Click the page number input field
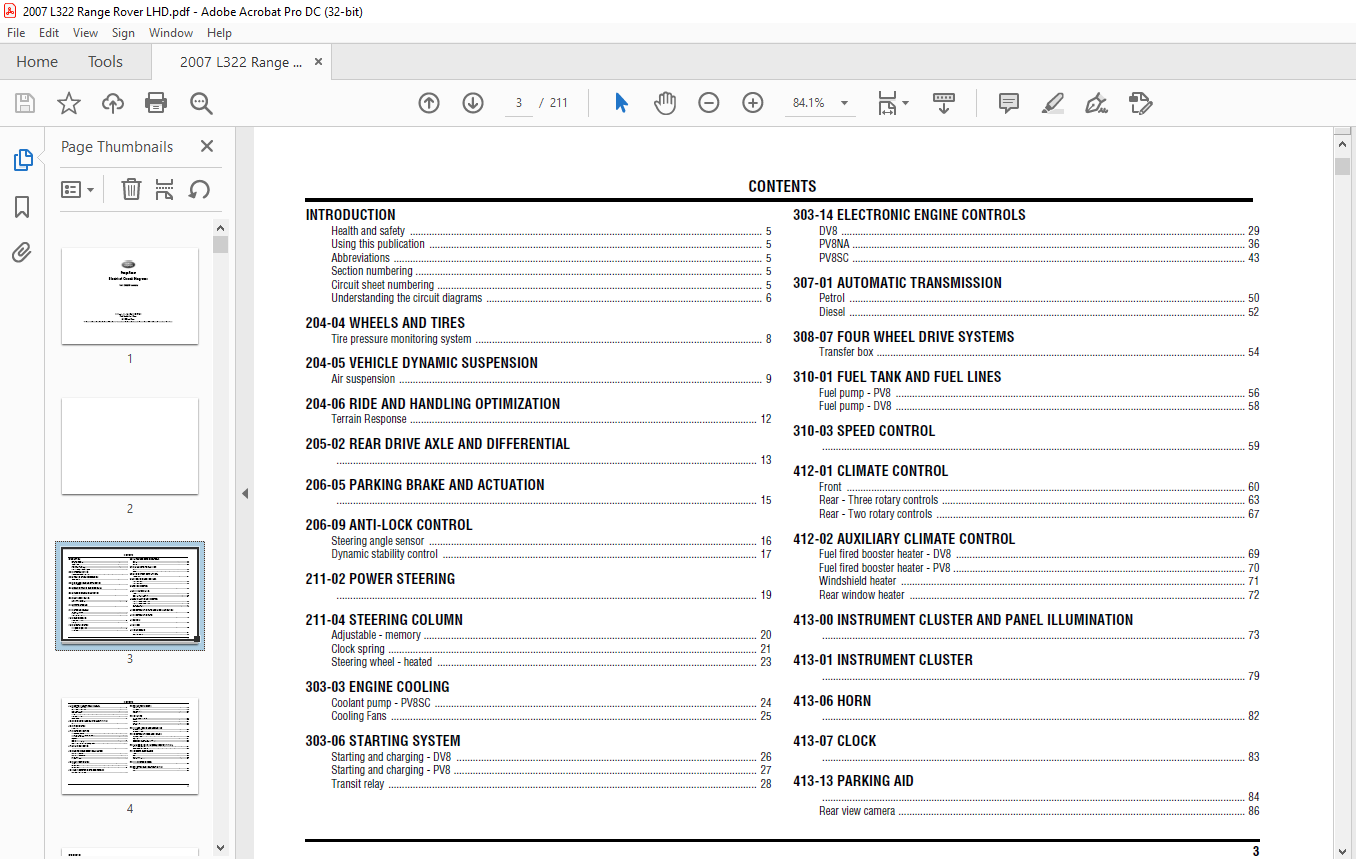 519,103
